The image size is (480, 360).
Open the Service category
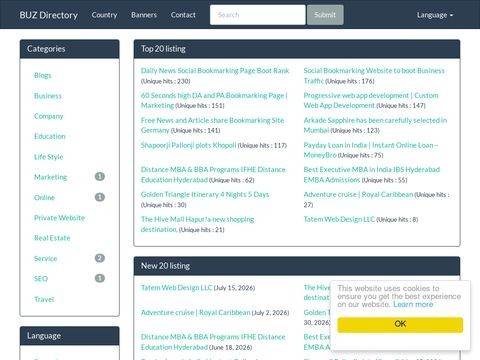[46, 258]
